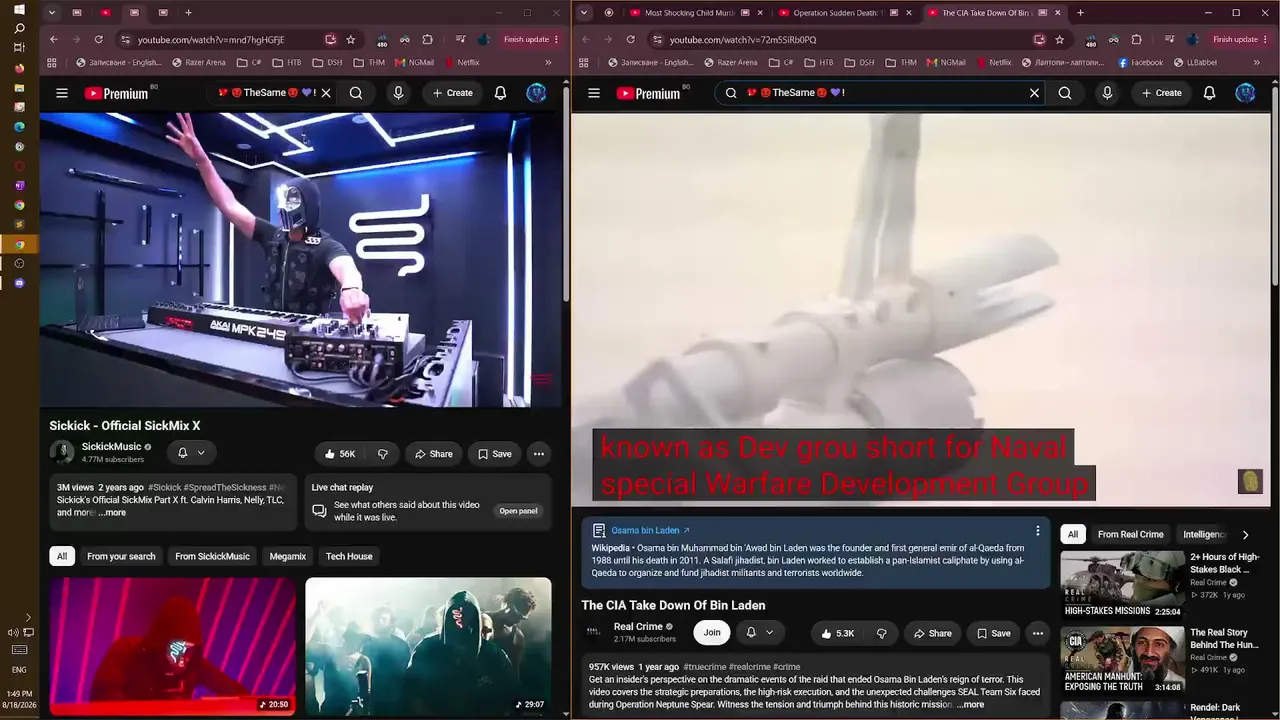Share the Bin Laden video
The height and width of the screenshot is (720, 1280).
coord(932,633)
